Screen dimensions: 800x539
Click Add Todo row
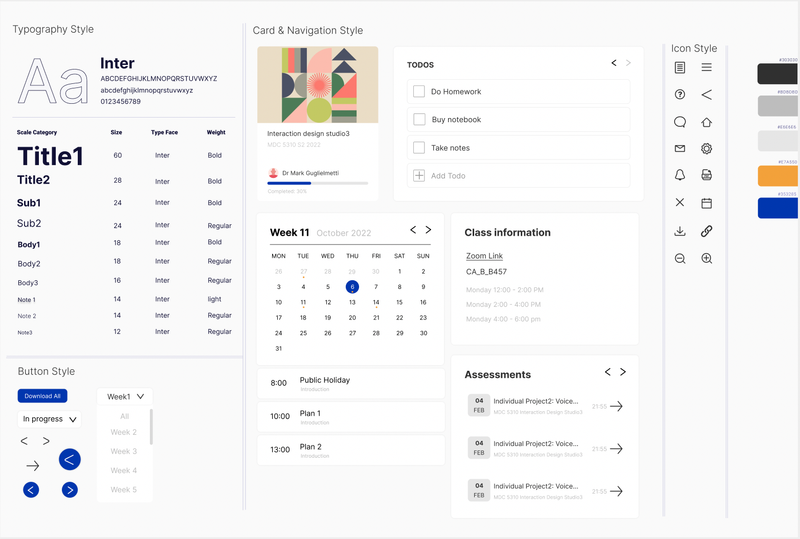point(518,176)
